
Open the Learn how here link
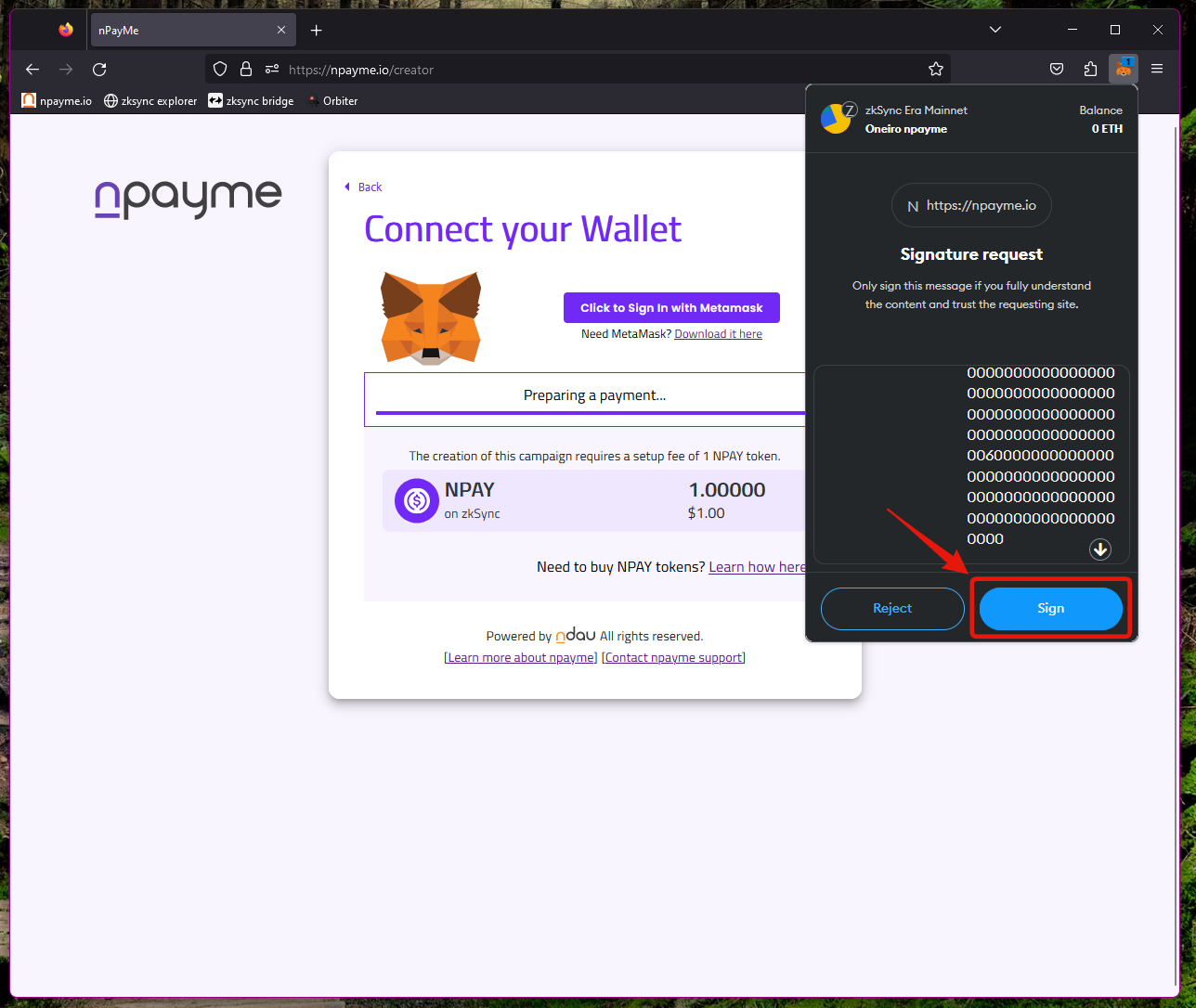click(757, 567)
